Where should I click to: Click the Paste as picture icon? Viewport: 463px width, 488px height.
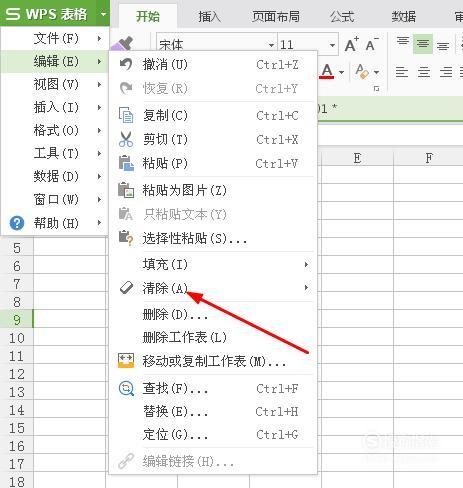coord(126,190)
